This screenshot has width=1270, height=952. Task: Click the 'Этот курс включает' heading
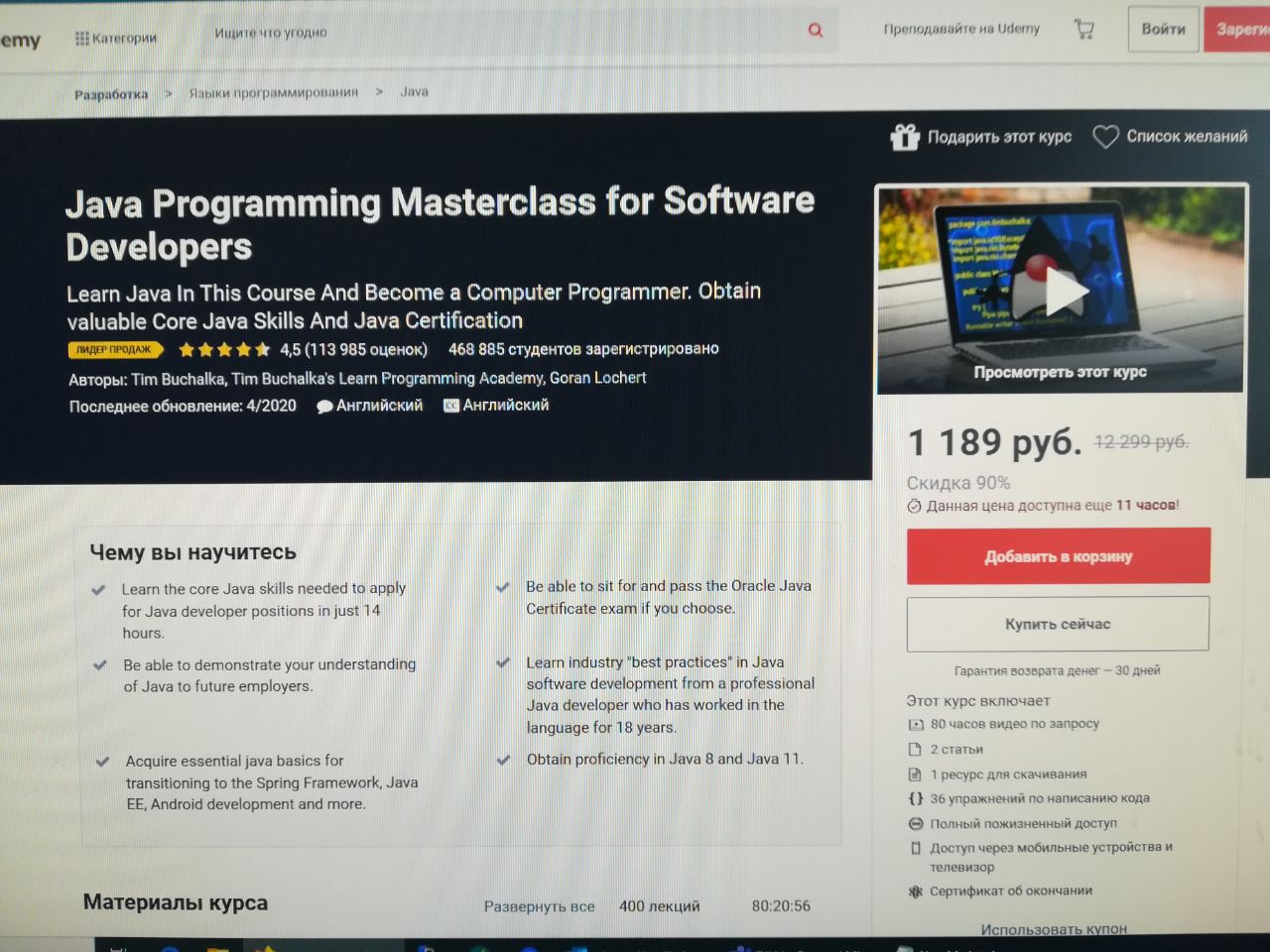978,701
